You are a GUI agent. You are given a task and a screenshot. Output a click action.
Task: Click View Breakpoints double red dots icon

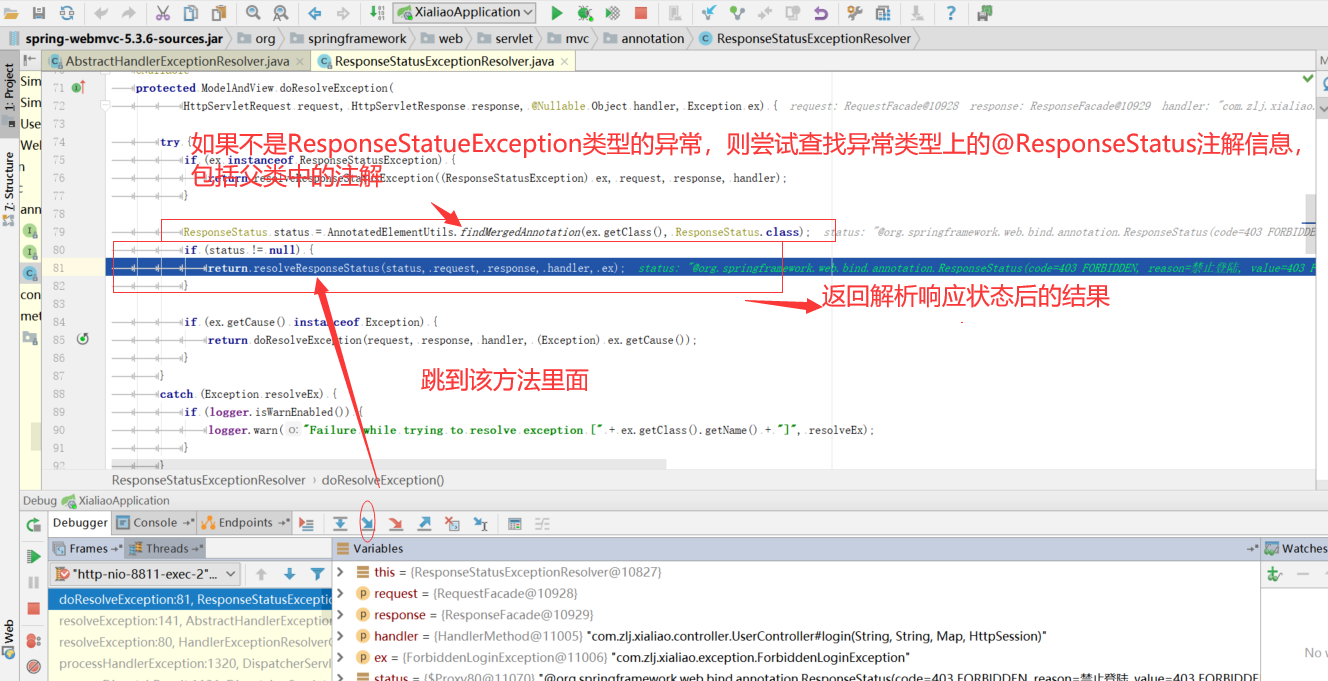33,640
